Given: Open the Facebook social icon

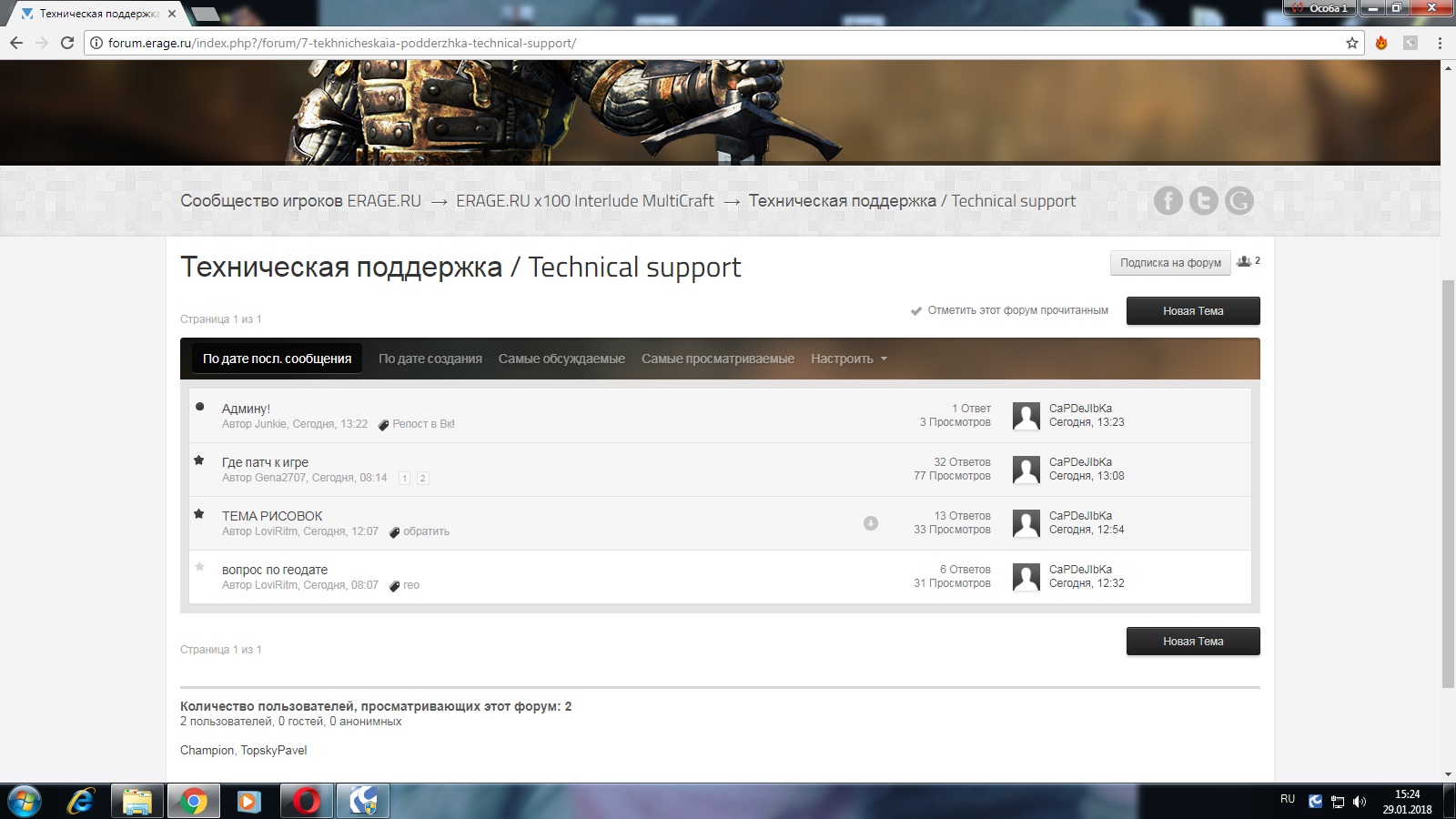Looking at the screenshot, I should coord(1168,201).
